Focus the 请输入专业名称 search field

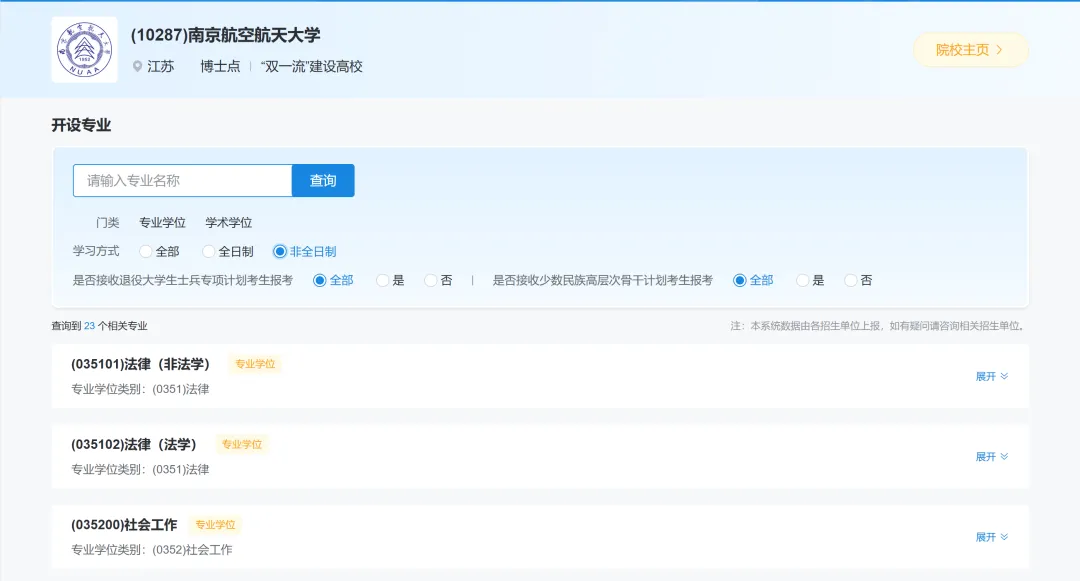(183, 180)
